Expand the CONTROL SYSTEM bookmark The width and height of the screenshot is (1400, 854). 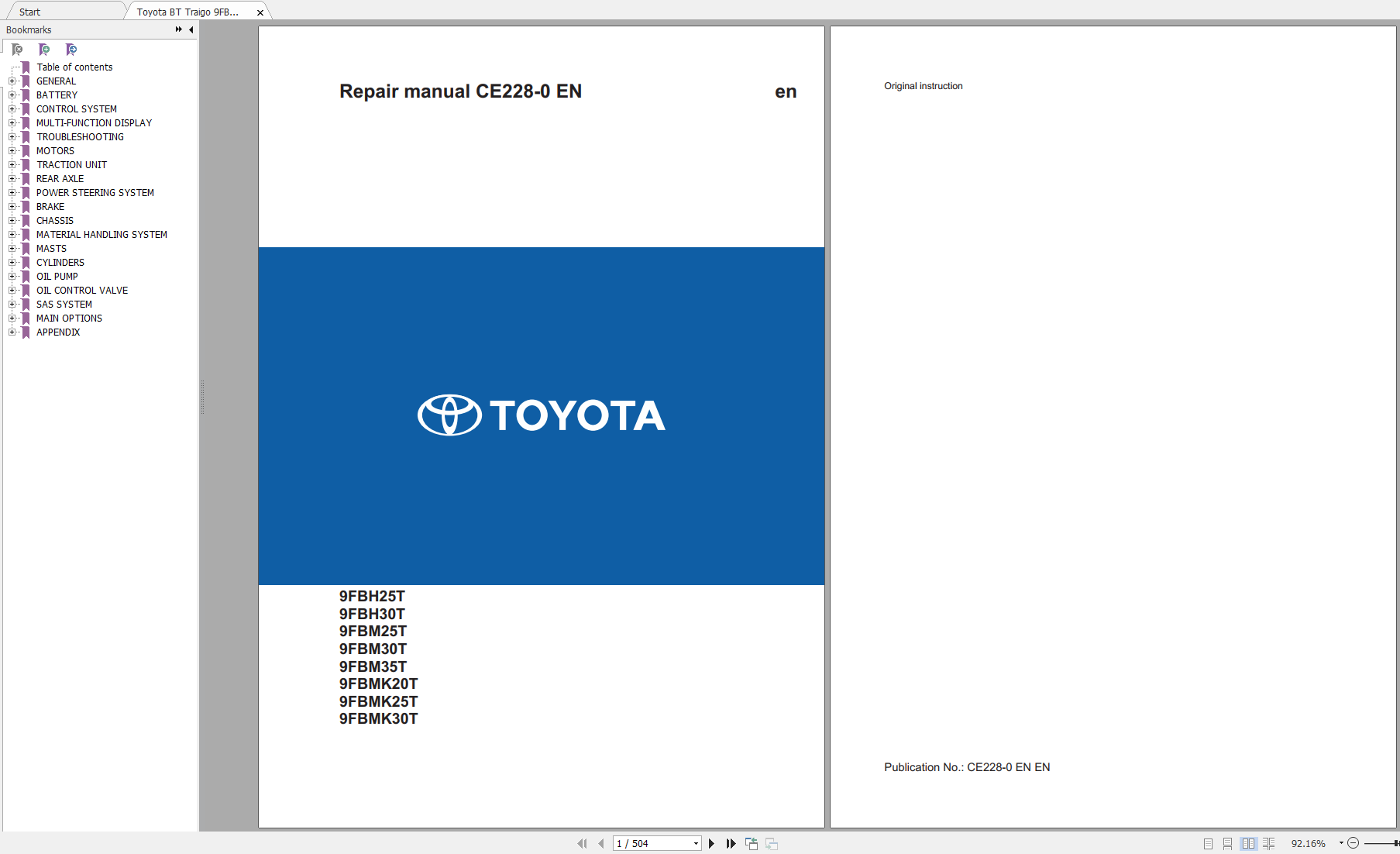coord(12,109)
